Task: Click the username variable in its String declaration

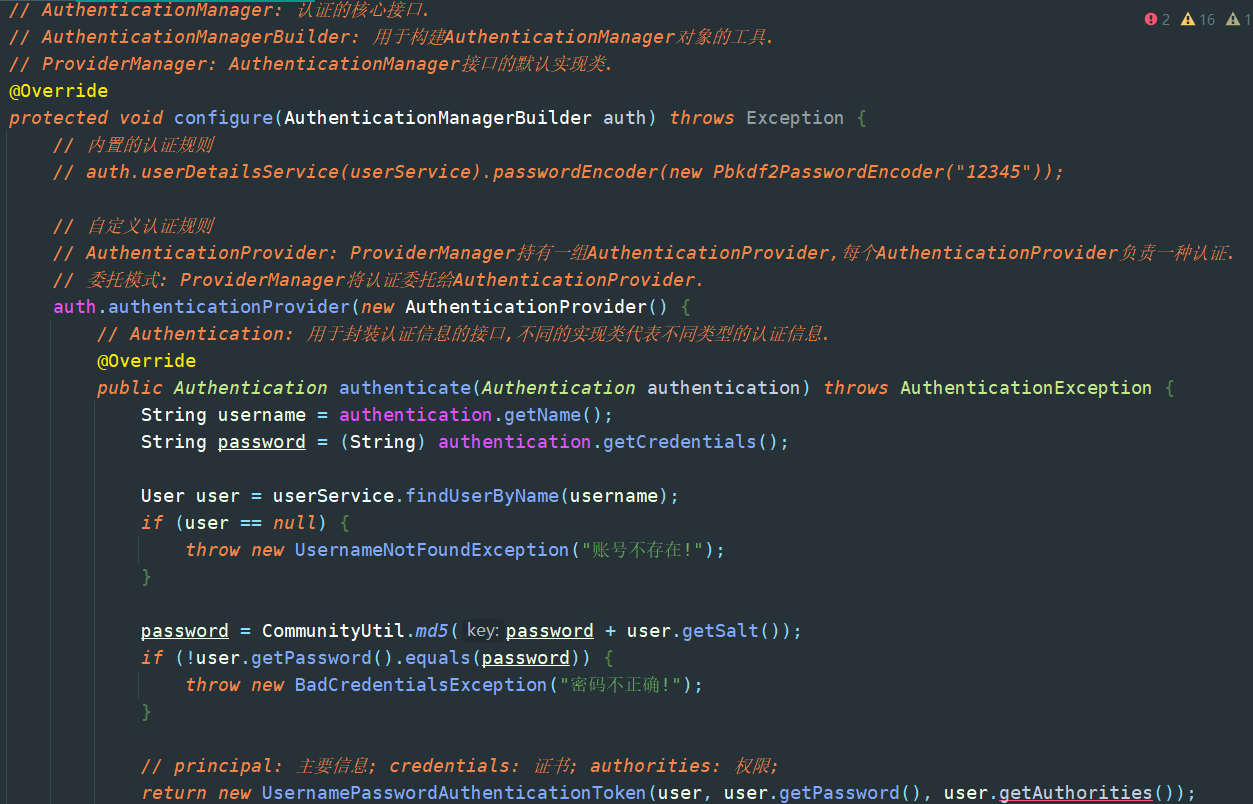Action: coord(262,415)
